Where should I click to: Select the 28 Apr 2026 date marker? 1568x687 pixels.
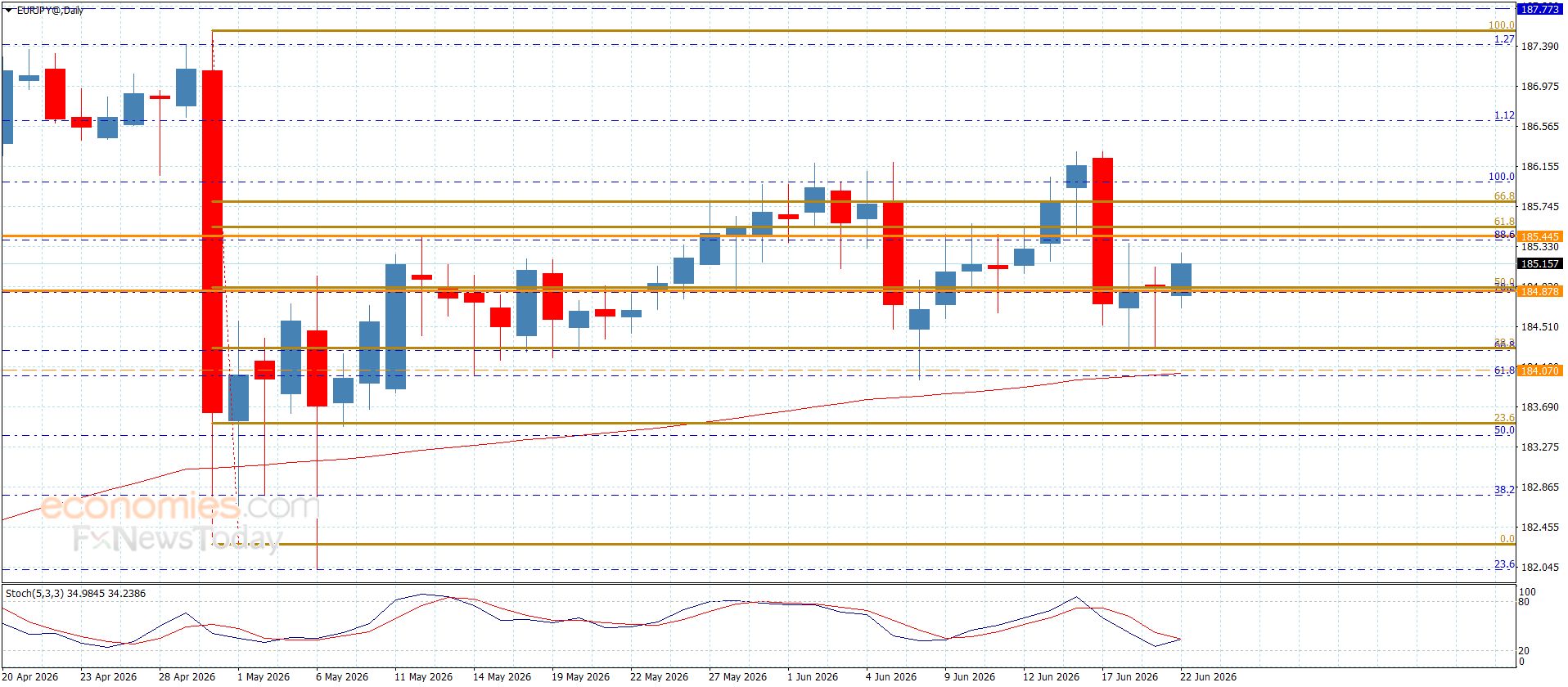click(187, 676)
